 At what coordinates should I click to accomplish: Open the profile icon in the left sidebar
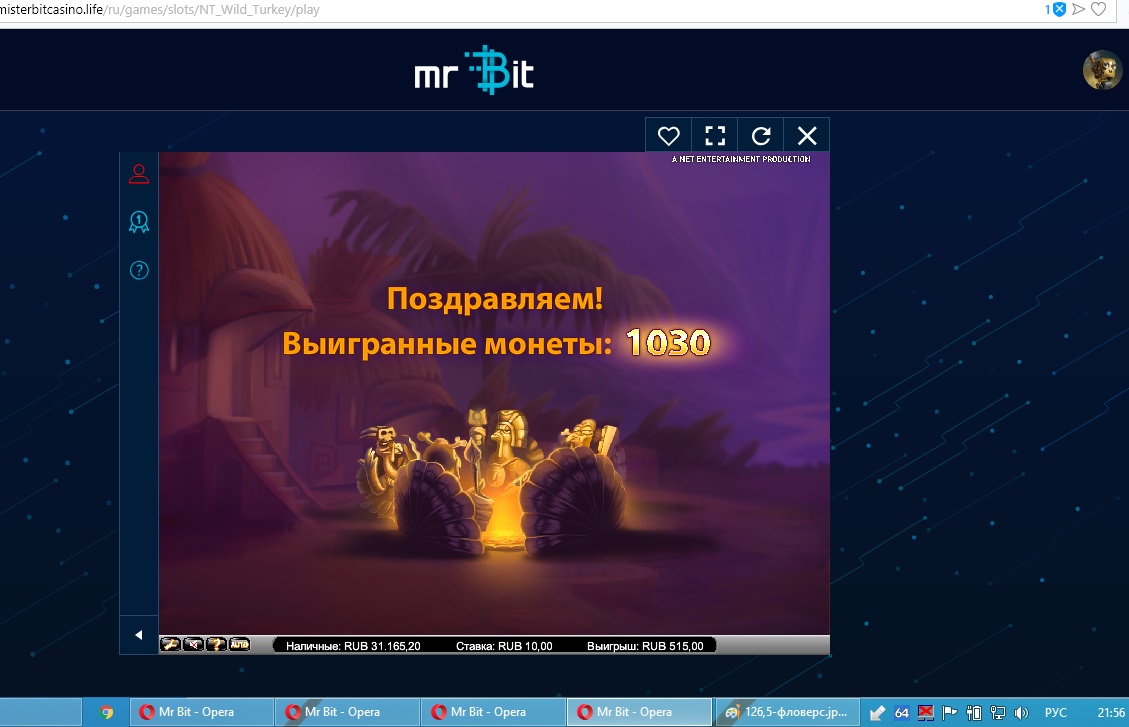tap(139, 173)
